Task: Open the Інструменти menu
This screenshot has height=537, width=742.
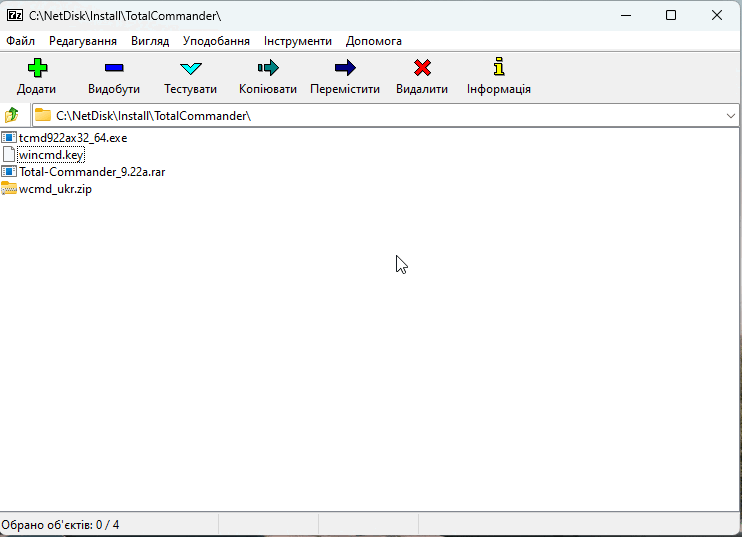Action: [298, 41]
